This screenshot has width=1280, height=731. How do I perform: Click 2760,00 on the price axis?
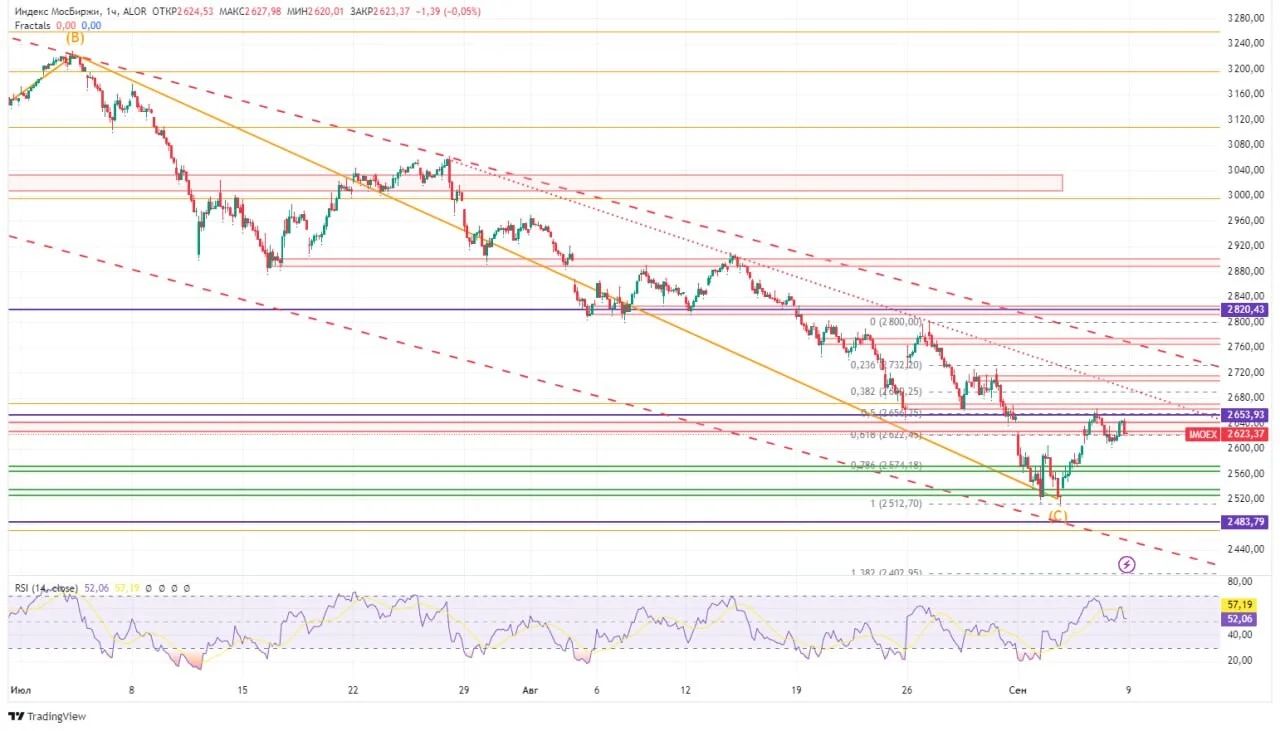1247,347
